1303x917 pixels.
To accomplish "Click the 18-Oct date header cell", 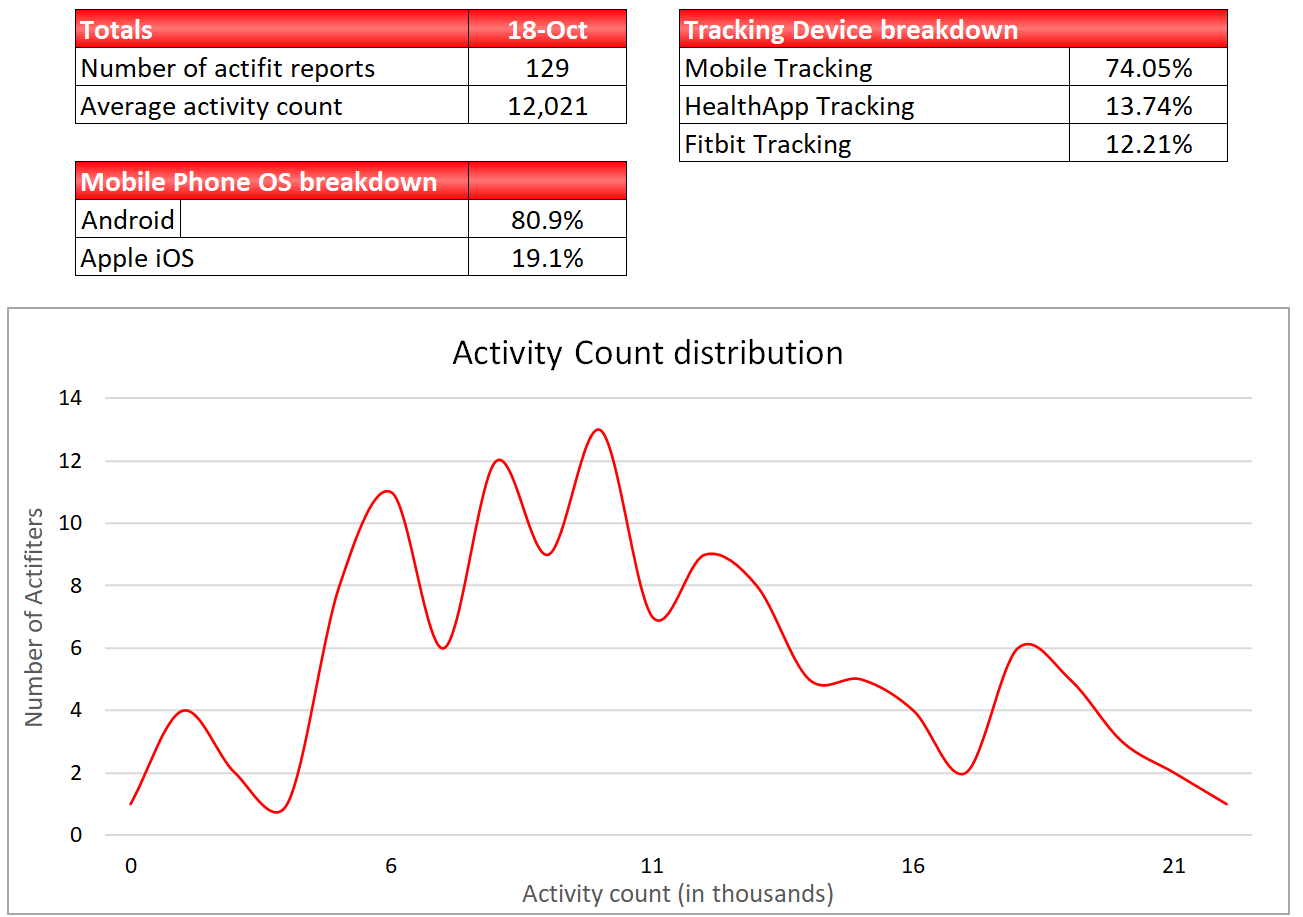I will click(547, 29).
